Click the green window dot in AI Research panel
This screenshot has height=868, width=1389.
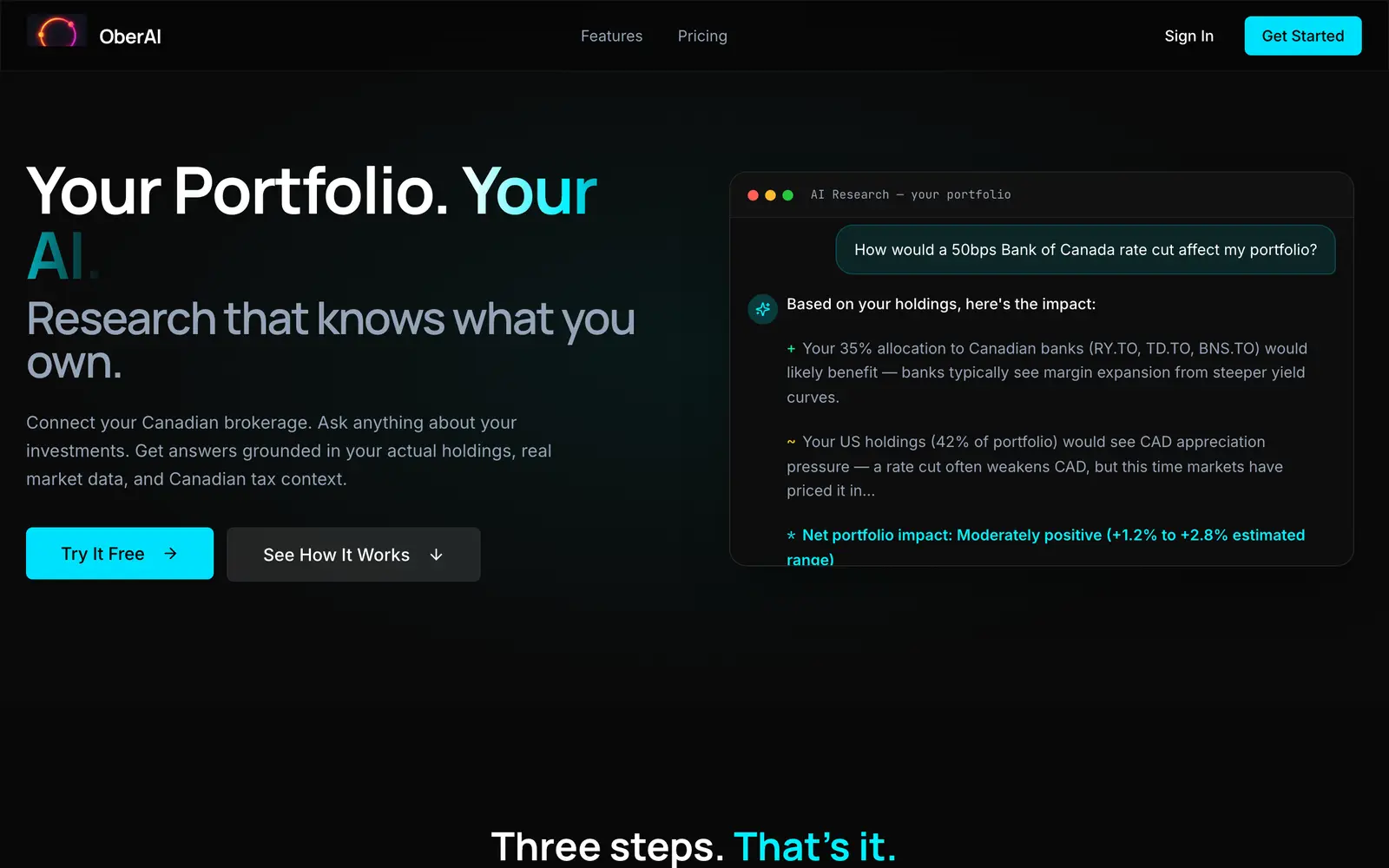tap(787, 195)
